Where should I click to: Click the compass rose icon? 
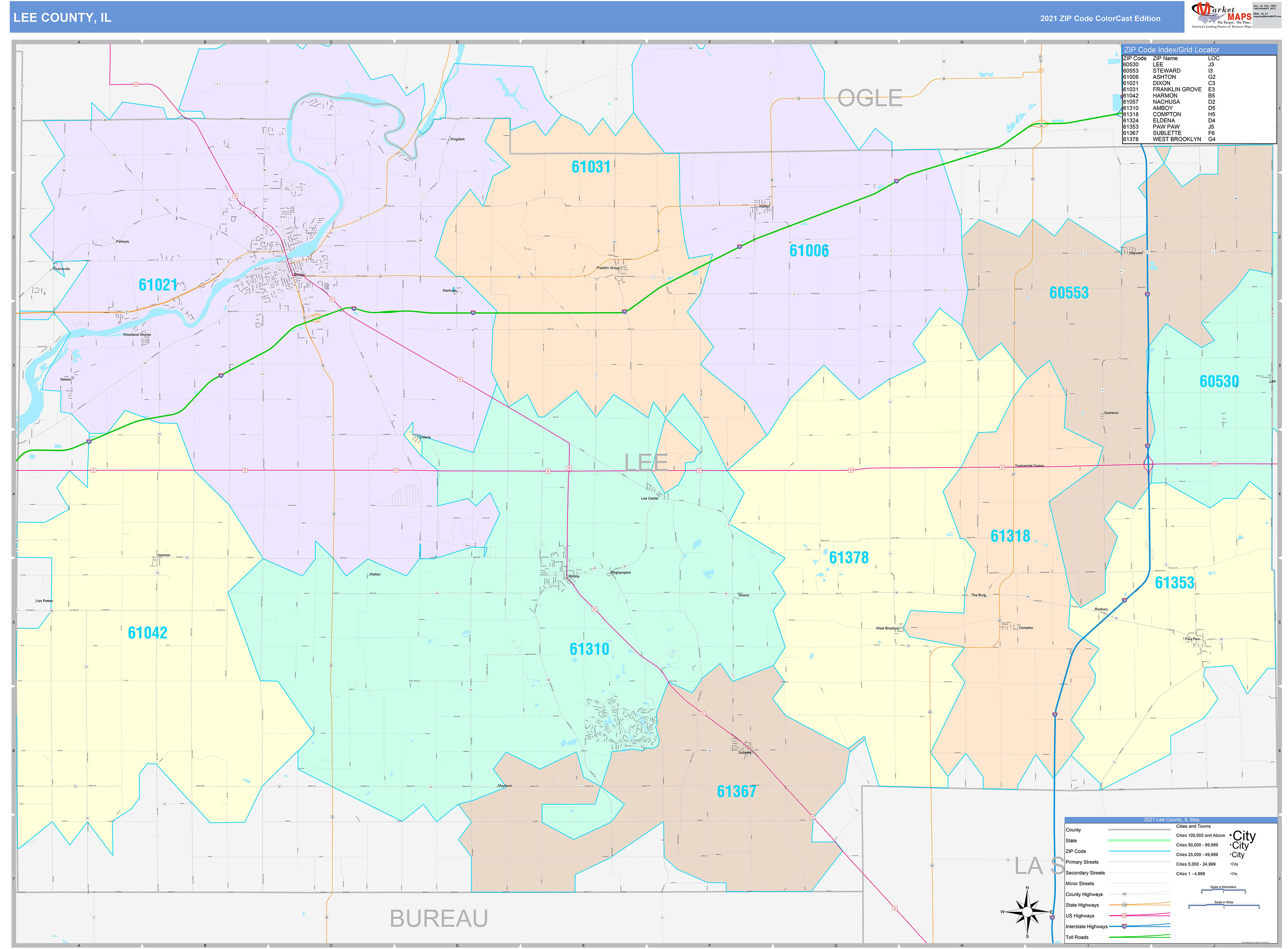1027,912
